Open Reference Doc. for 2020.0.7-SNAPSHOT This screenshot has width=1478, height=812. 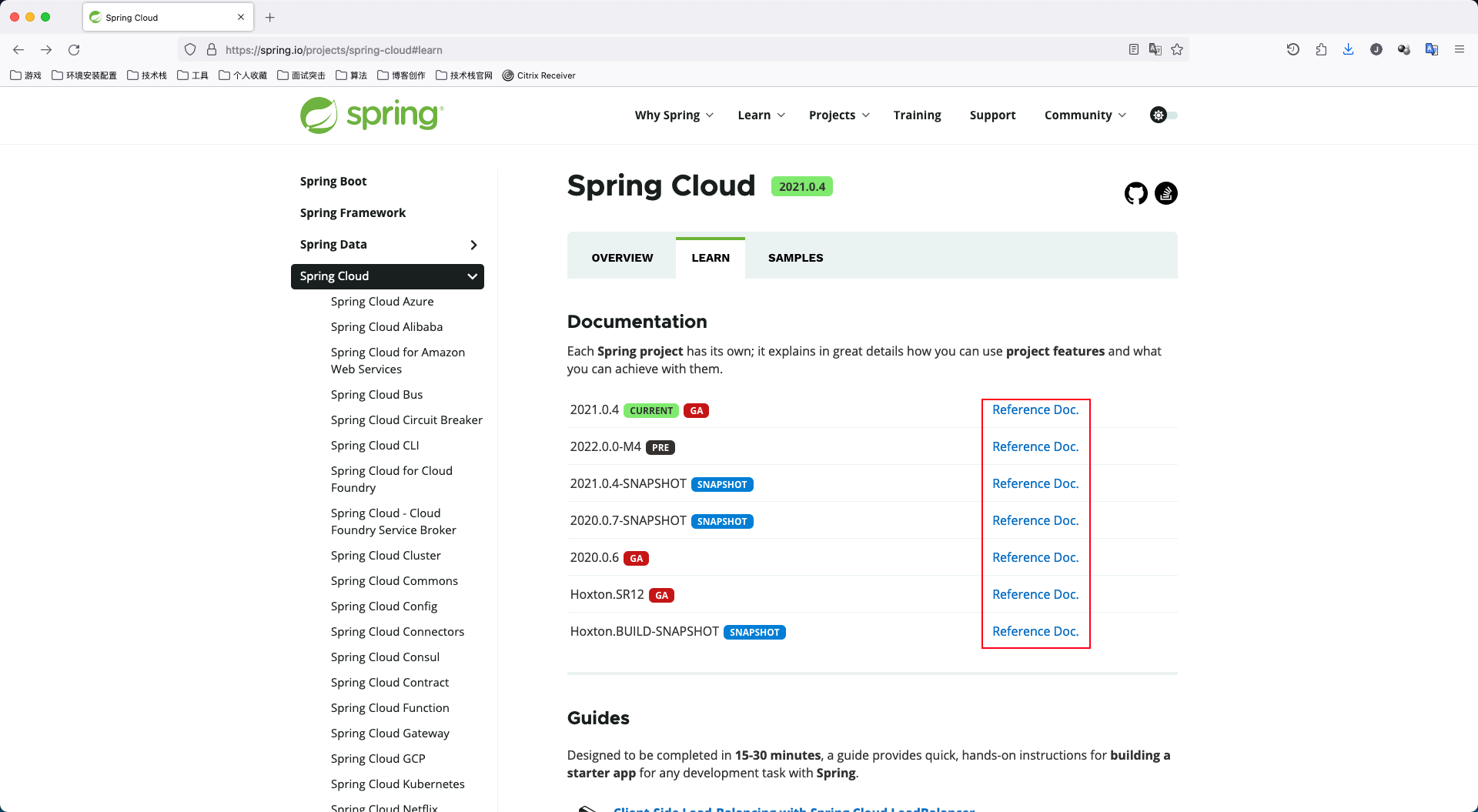point(1035,520)
